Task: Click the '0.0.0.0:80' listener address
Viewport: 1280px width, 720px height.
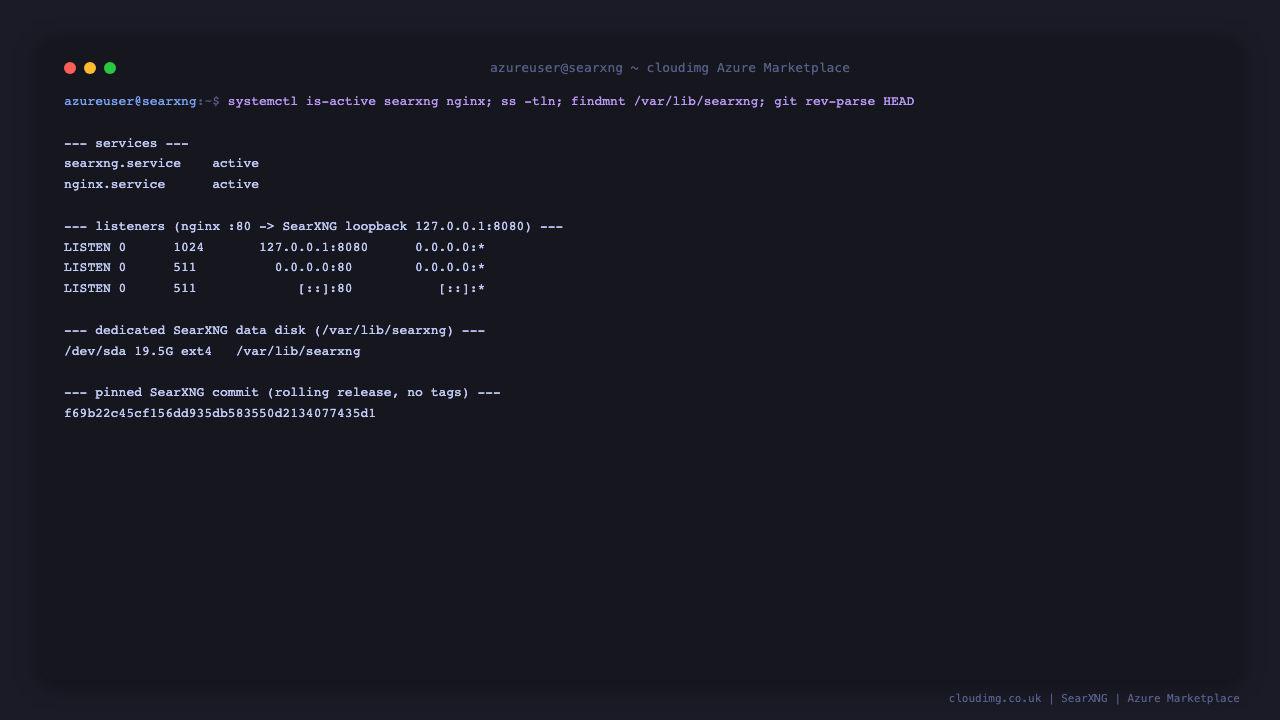Action: (313, 268)
